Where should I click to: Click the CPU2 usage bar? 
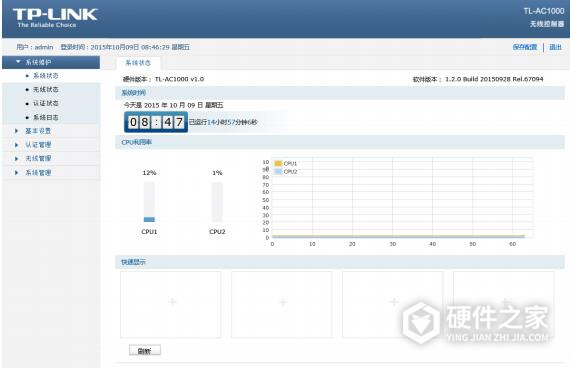[x=217, y=202]
